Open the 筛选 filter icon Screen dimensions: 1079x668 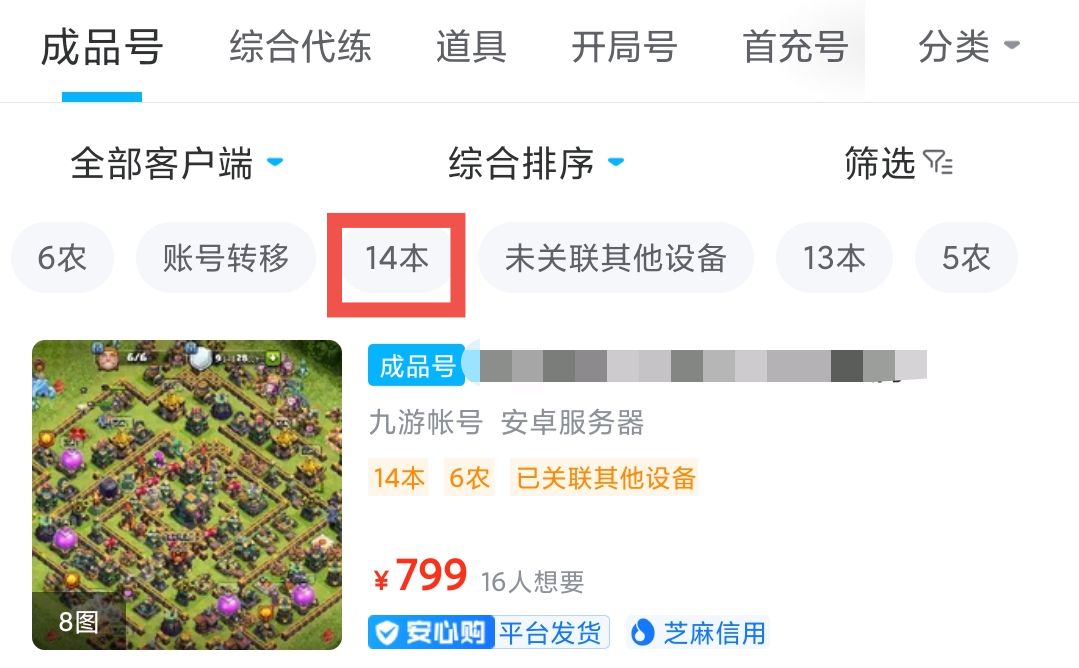click(938, 163)
